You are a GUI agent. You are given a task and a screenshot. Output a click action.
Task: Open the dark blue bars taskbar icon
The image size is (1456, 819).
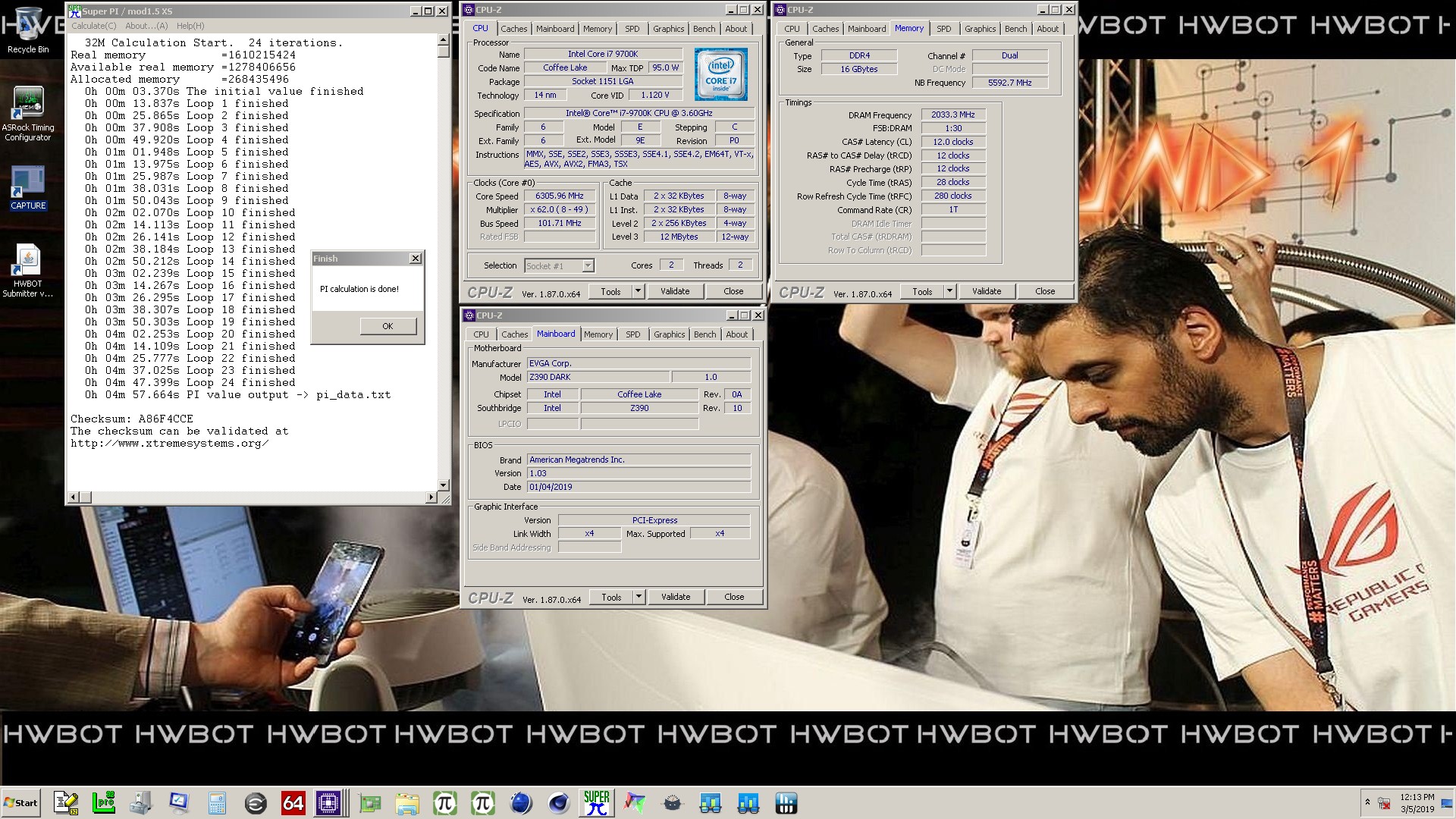click(786, 803)
